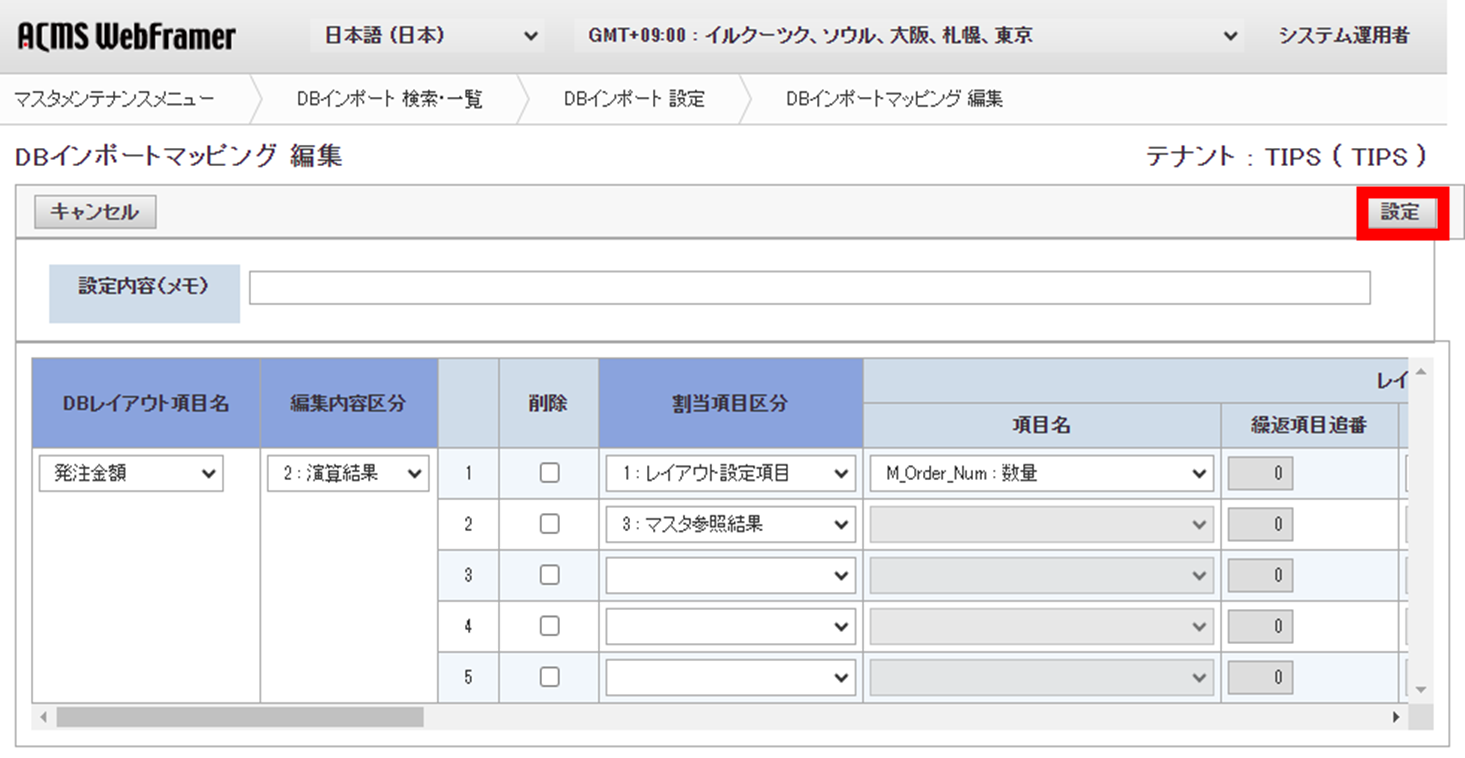1465x758 pixels.
Task: Open the 割当項目区分 dropdown in row 5
Action: coord(729,676)
